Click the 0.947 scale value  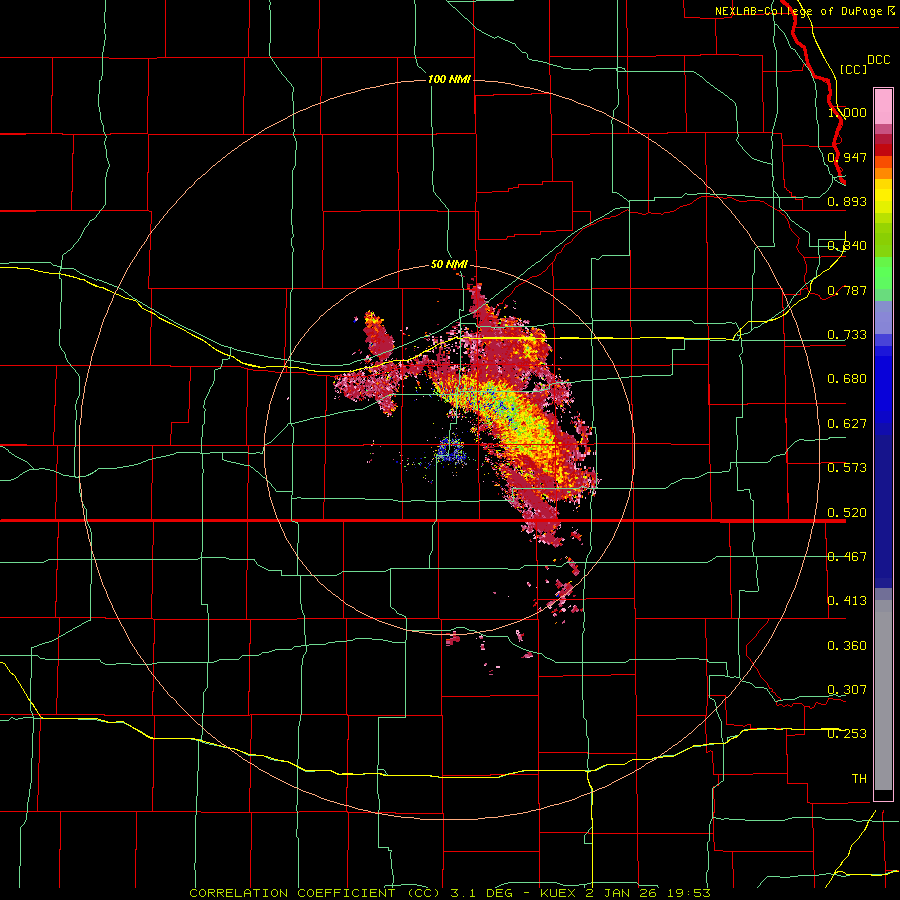[847, 157]
